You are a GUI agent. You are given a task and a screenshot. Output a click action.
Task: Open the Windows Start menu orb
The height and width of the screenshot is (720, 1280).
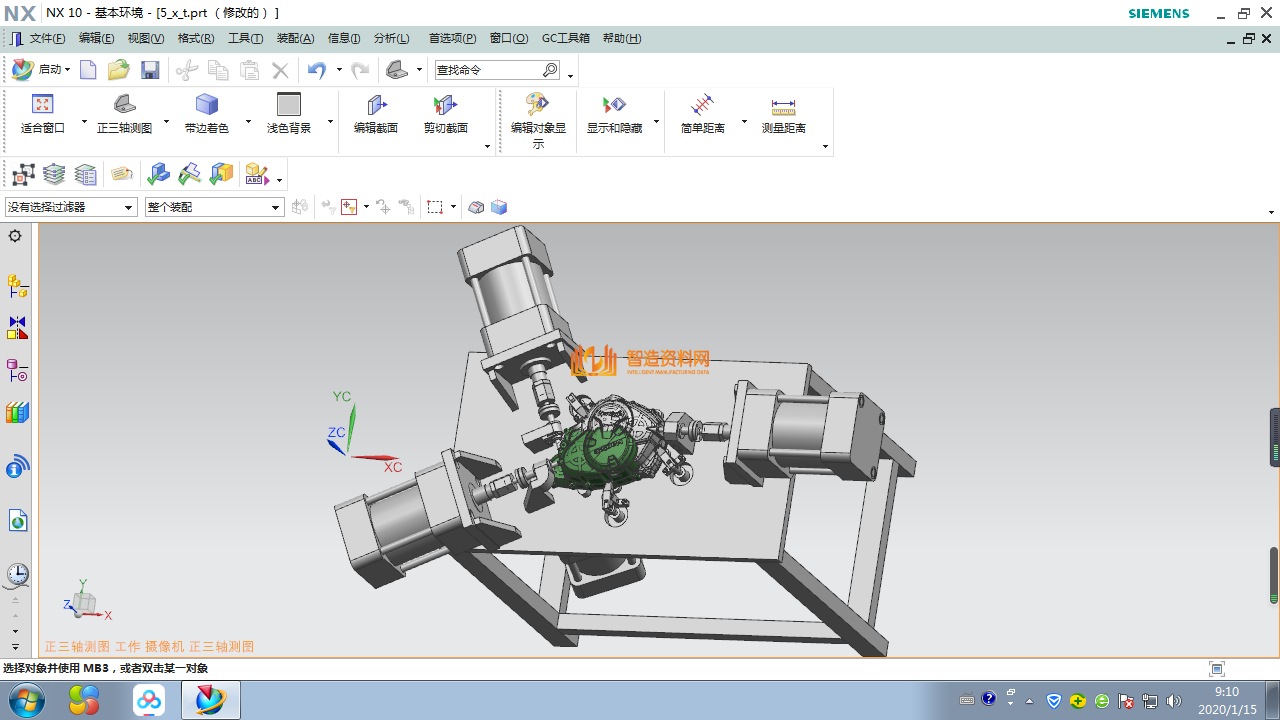(x=24, y=700)
